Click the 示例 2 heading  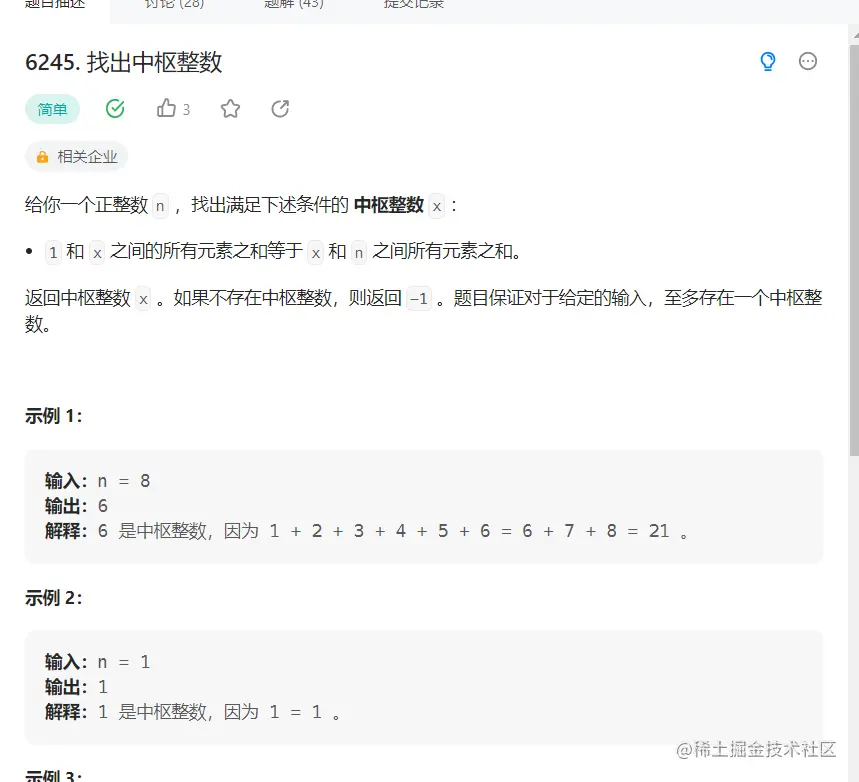[54, 597]
